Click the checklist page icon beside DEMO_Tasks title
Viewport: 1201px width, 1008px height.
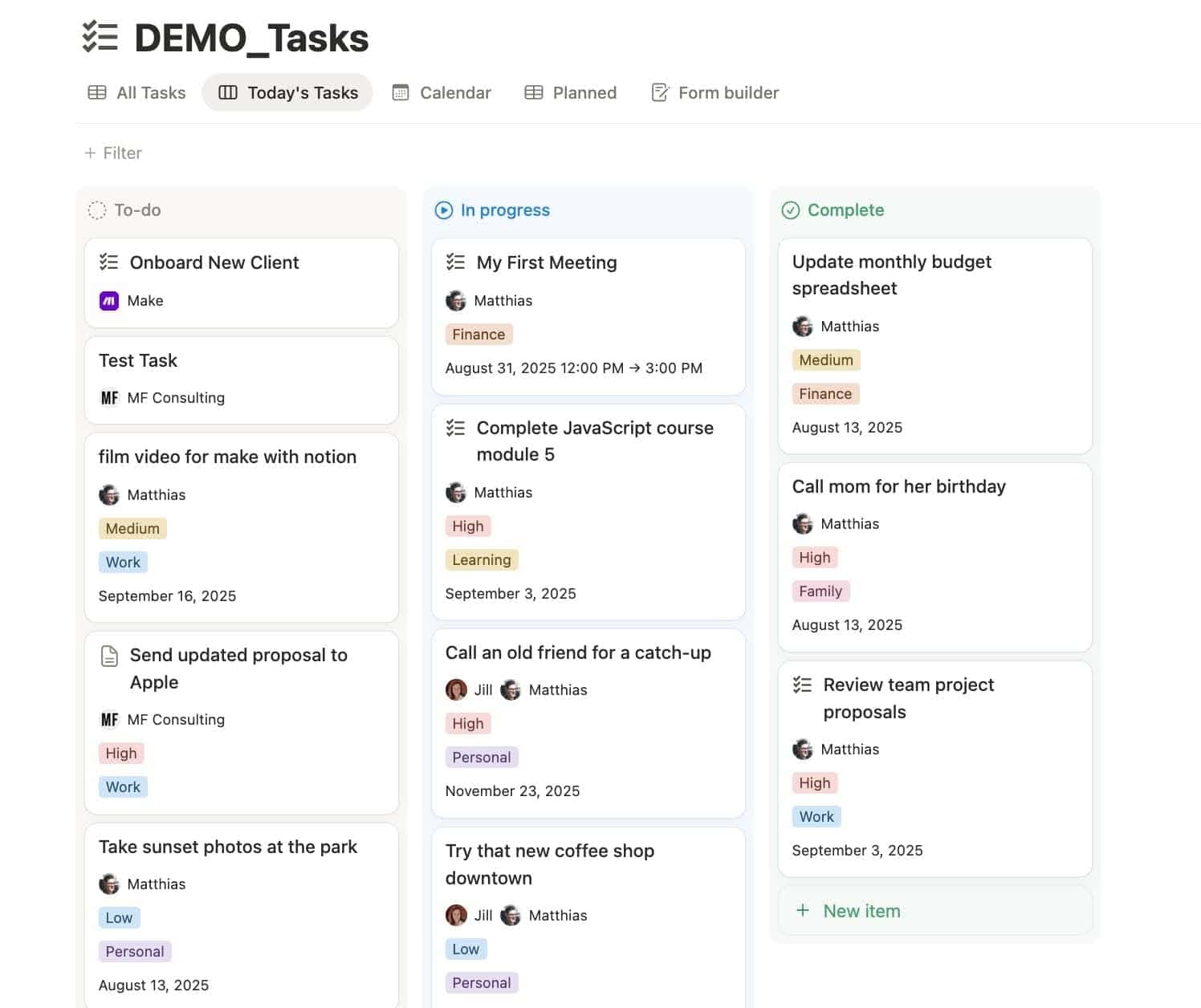click(x=99, y=38)
